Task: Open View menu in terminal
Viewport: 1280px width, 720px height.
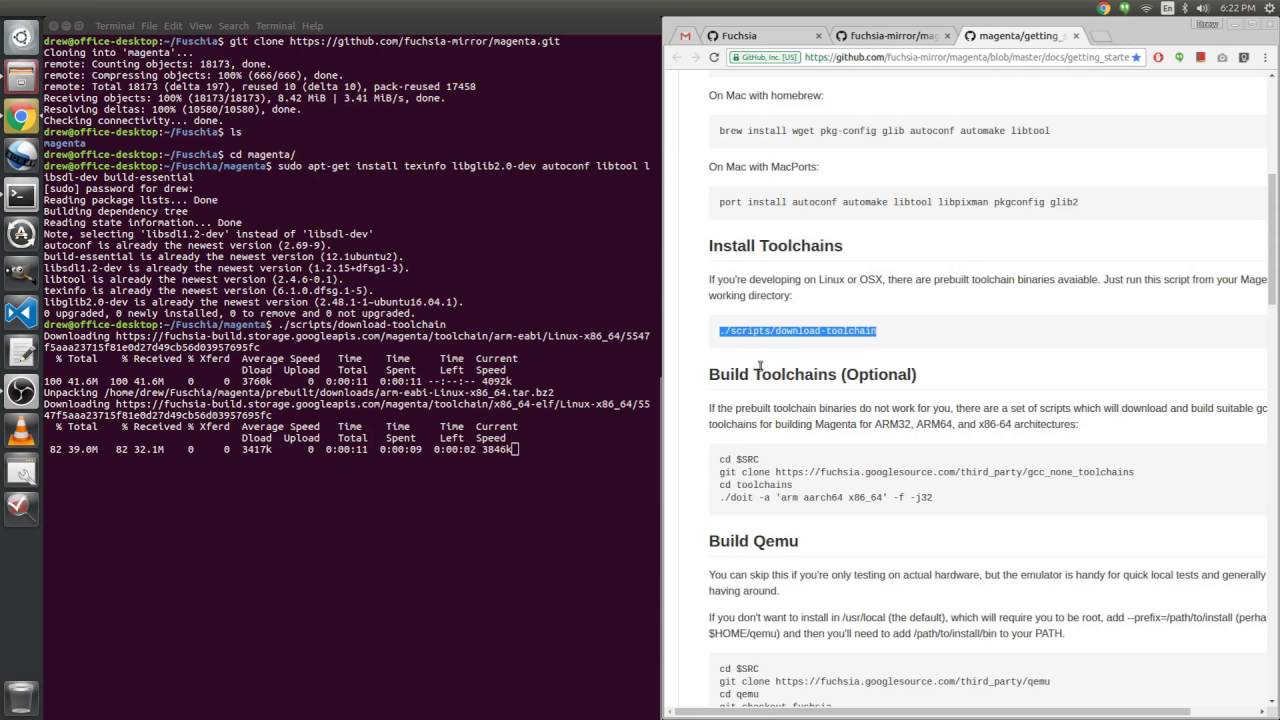Action: [x=200, y=26]
